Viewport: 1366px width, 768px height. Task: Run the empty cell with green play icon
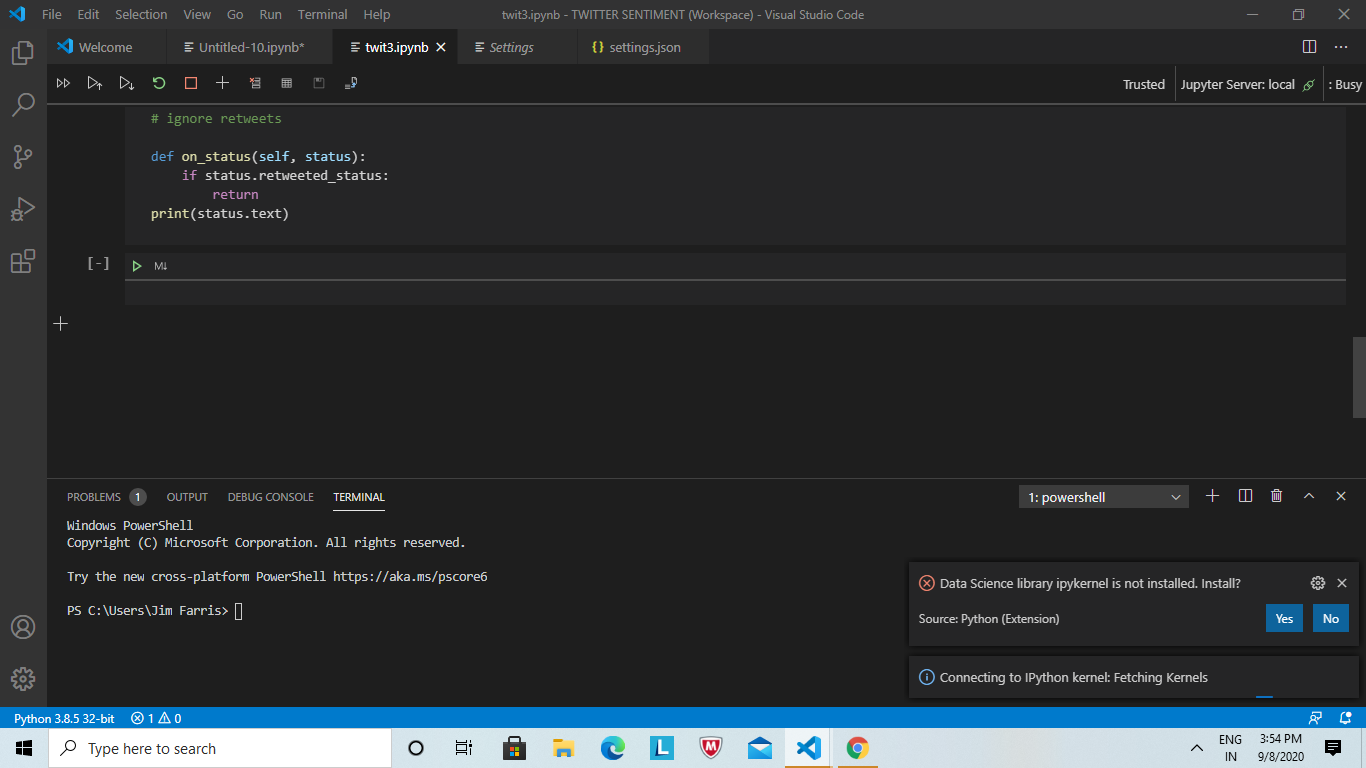click(137, 266)
